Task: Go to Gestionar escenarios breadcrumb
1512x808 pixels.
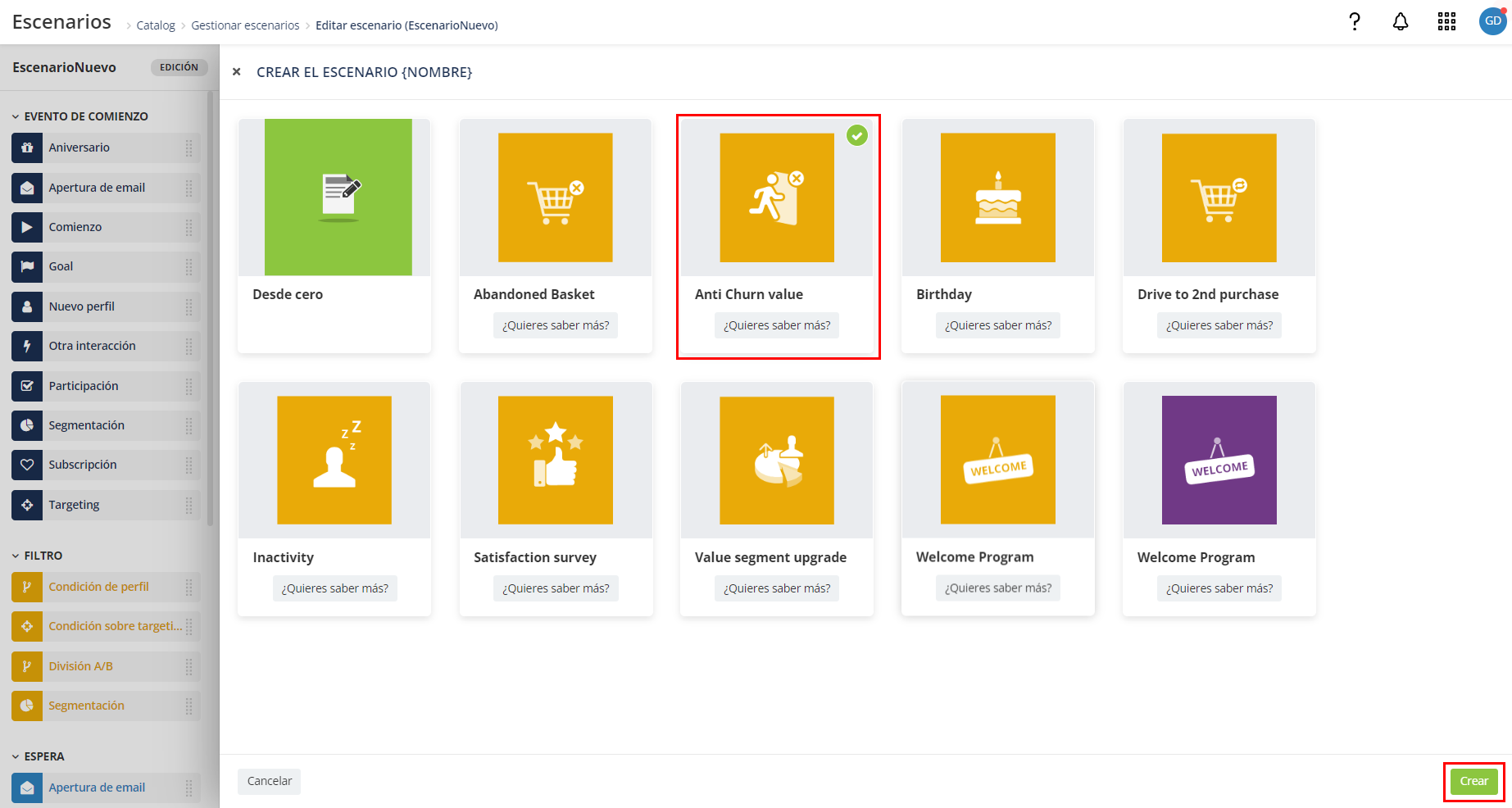Action: (245, 25)
